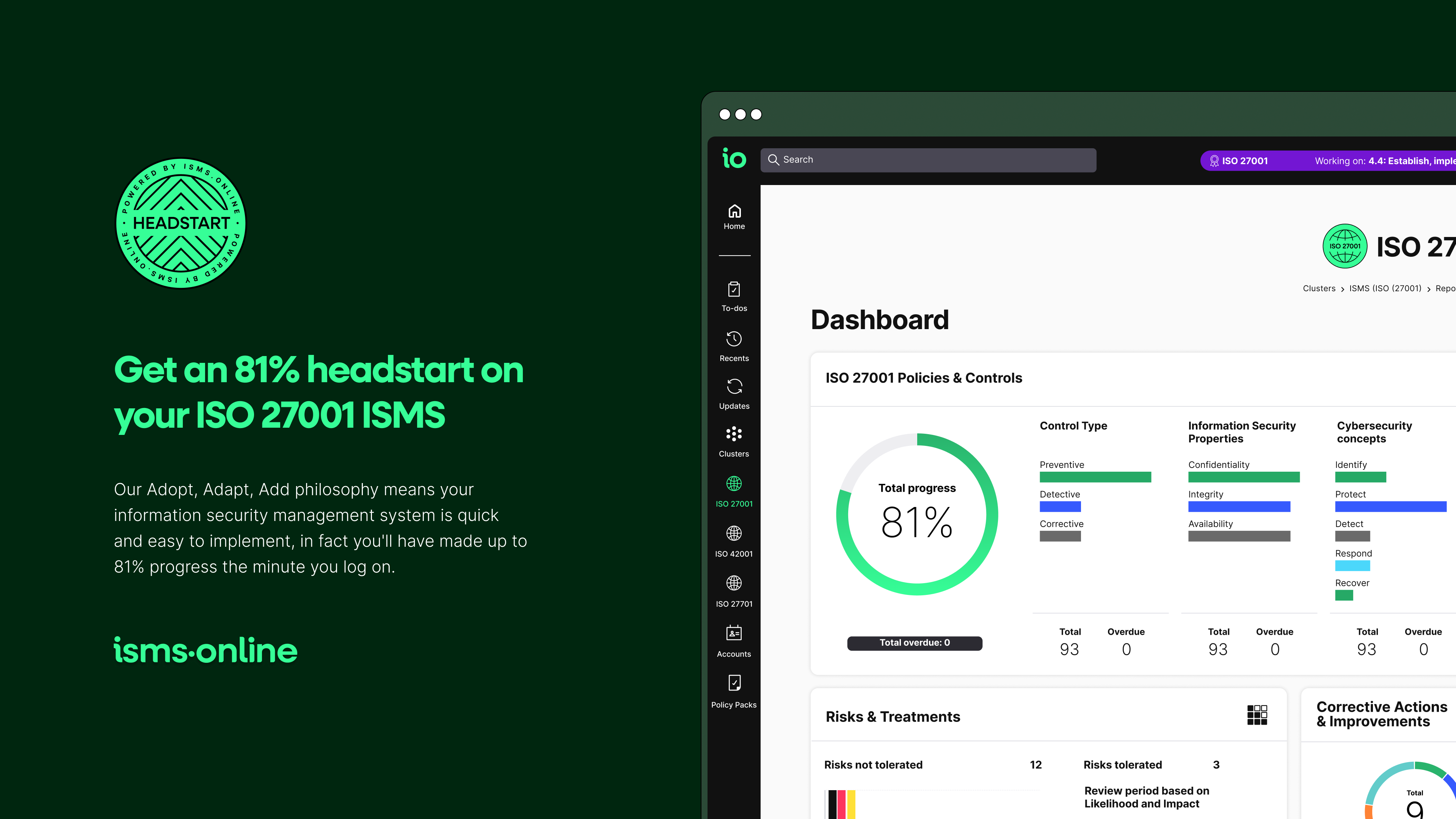Click the io logo top left

pyautogui.click(x=734, y=159)
